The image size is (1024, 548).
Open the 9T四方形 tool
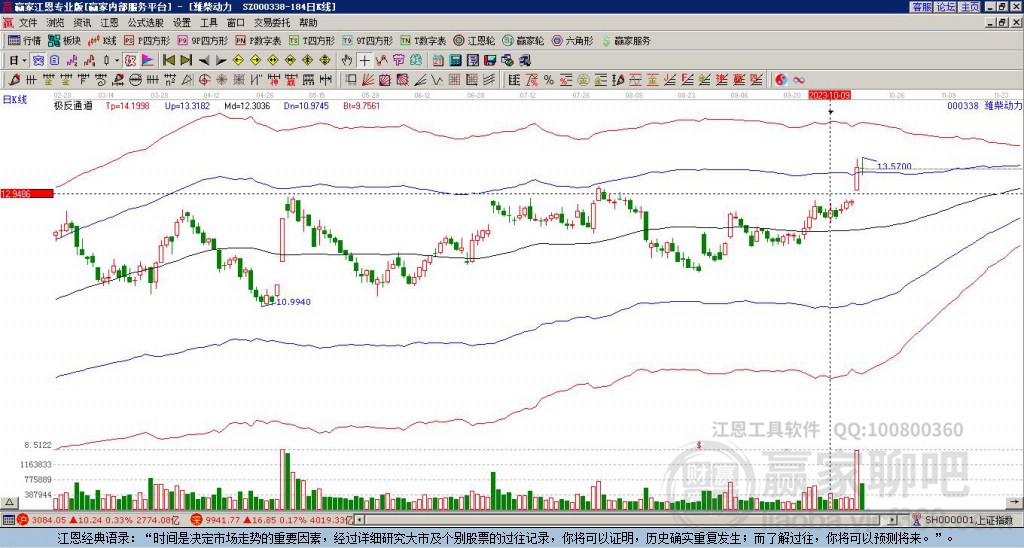[367, 40]
